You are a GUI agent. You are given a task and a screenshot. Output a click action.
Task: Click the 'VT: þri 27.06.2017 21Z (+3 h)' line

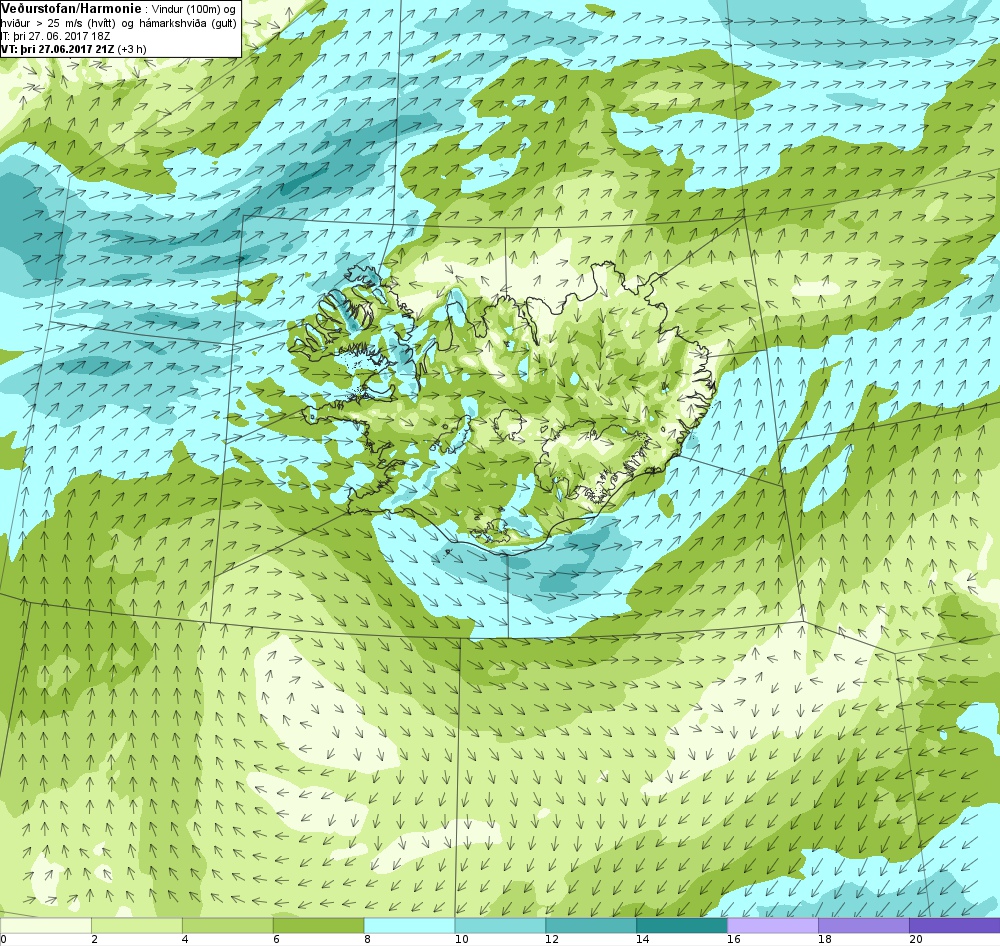click(x=73, y=48)
